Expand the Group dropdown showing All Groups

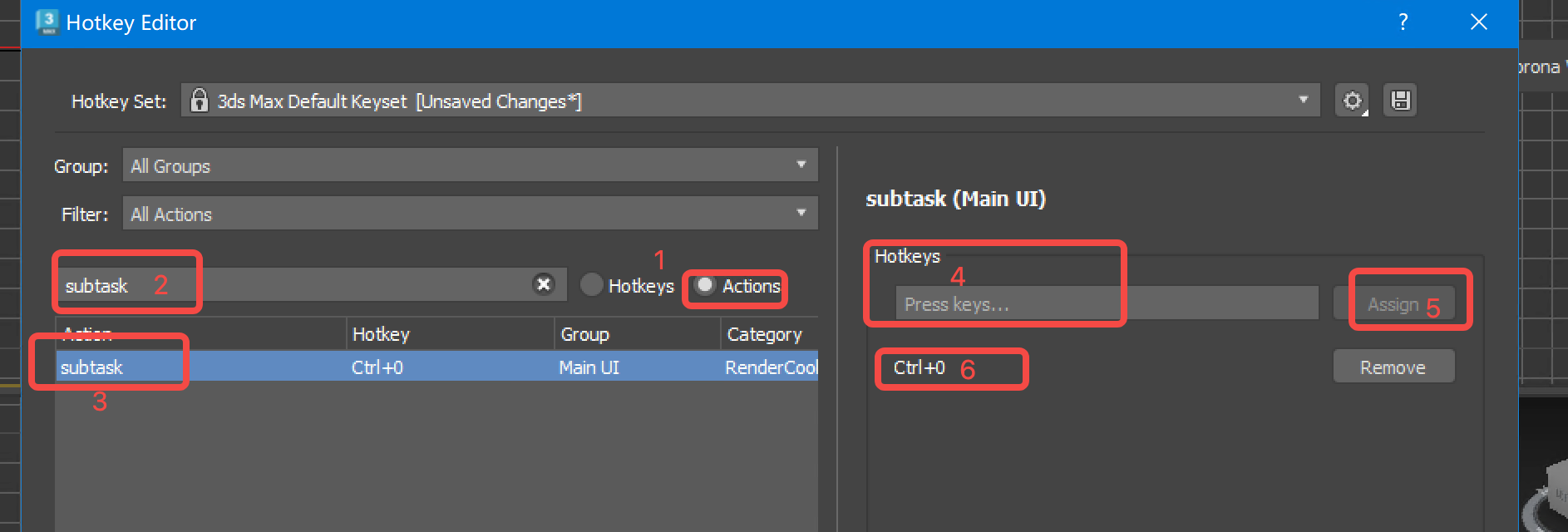[x=470, y=165]
